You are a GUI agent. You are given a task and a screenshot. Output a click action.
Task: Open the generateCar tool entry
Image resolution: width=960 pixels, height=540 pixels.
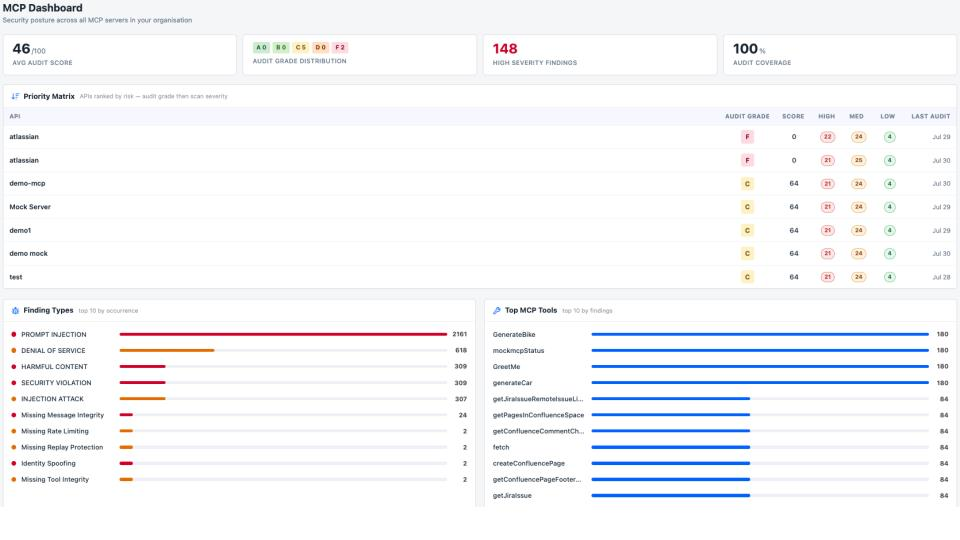[x=512, y=383]
